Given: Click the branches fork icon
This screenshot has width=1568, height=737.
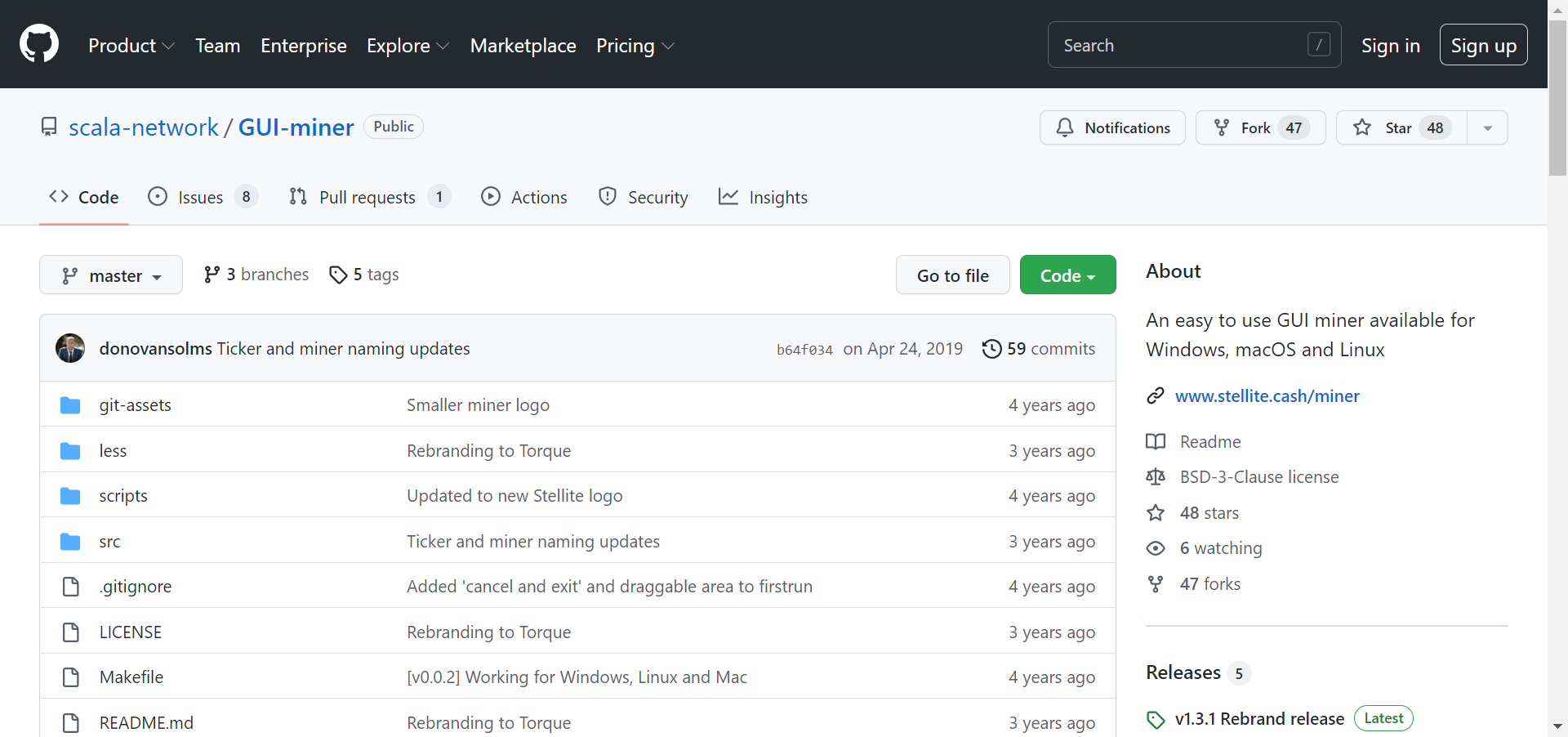Looking at the screenshot, I should 212,275.
